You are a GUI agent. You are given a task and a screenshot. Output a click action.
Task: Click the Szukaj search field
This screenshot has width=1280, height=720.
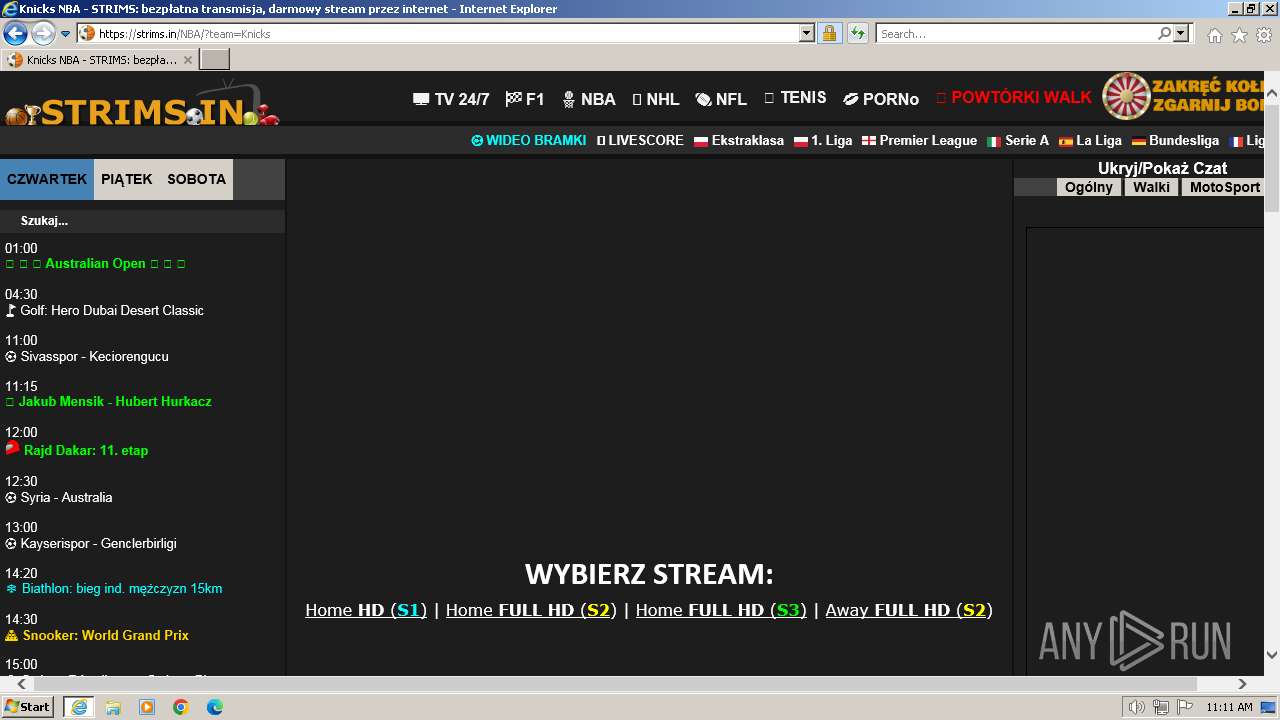[x=142, y=221]
